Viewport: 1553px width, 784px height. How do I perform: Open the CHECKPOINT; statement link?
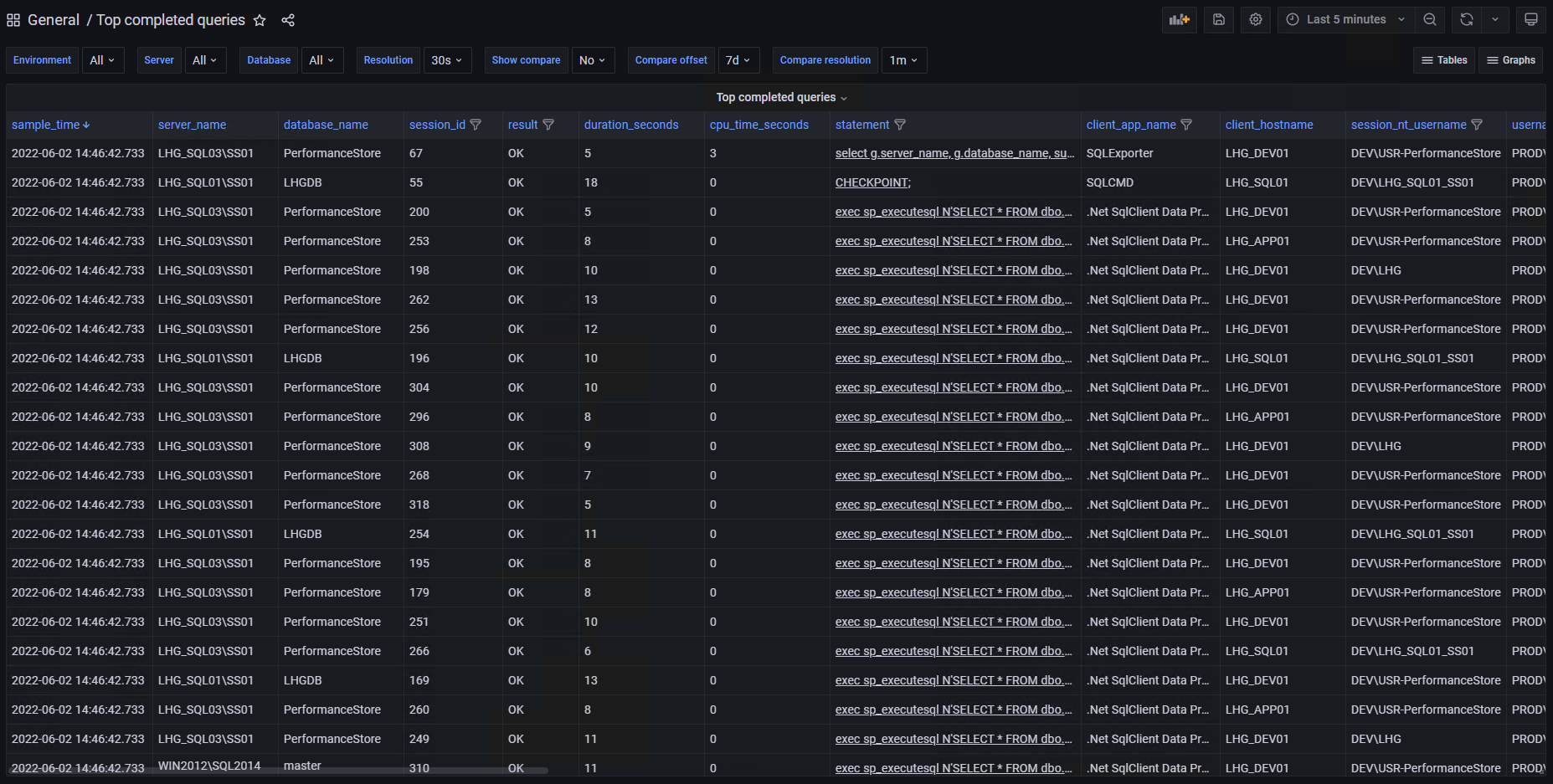(x=872, y=182)
